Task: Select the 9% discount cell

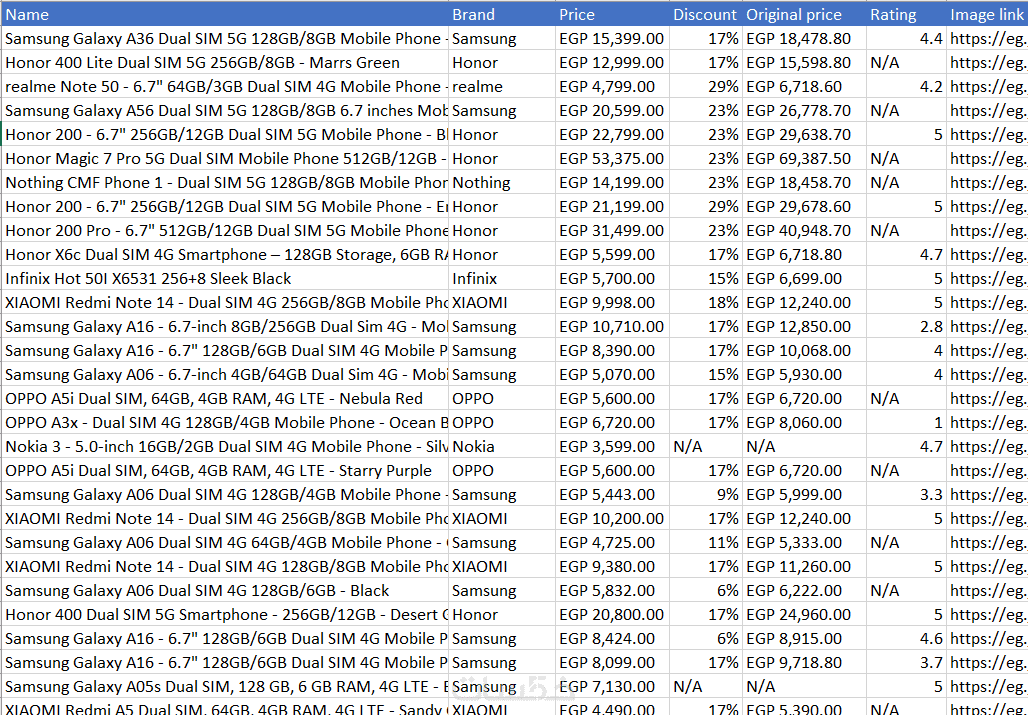Action: point(706,495)
